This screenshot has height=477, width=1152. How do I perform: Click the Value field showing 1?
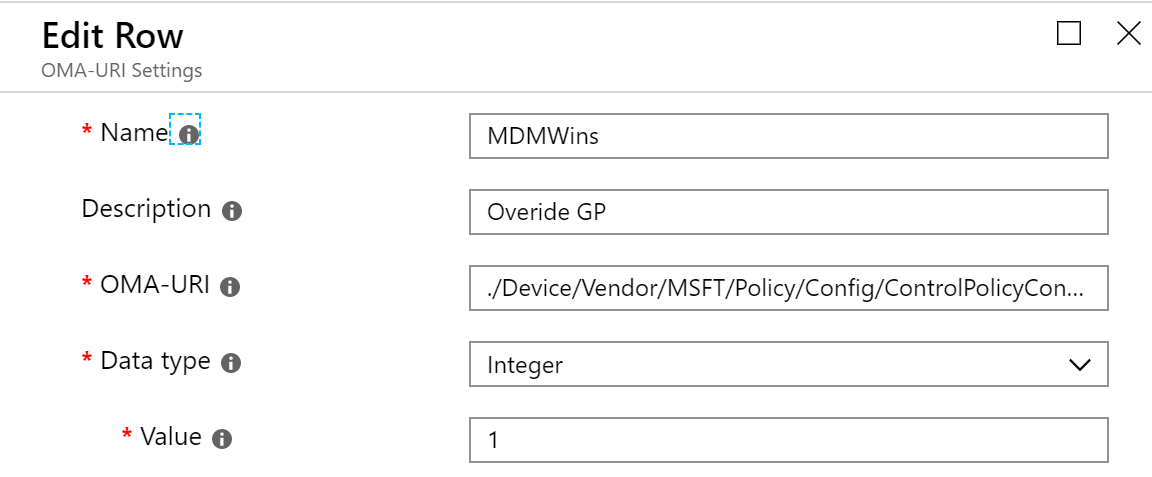(x=788, y=440)
